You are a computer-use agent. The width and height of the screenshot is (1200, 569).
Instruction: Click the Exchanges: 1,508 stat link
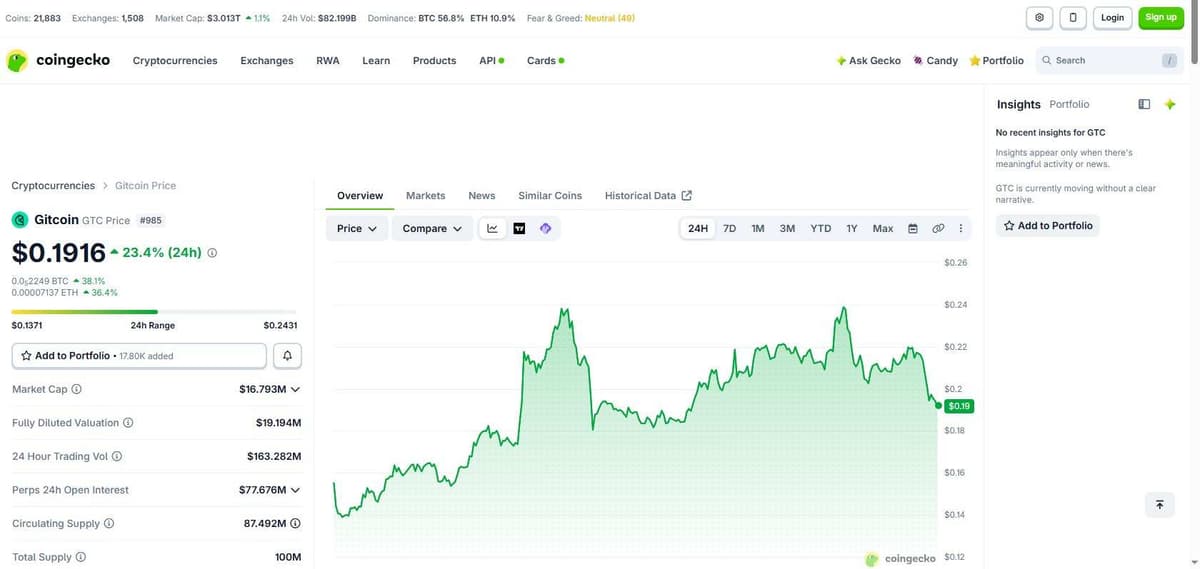tap(106, 18)
